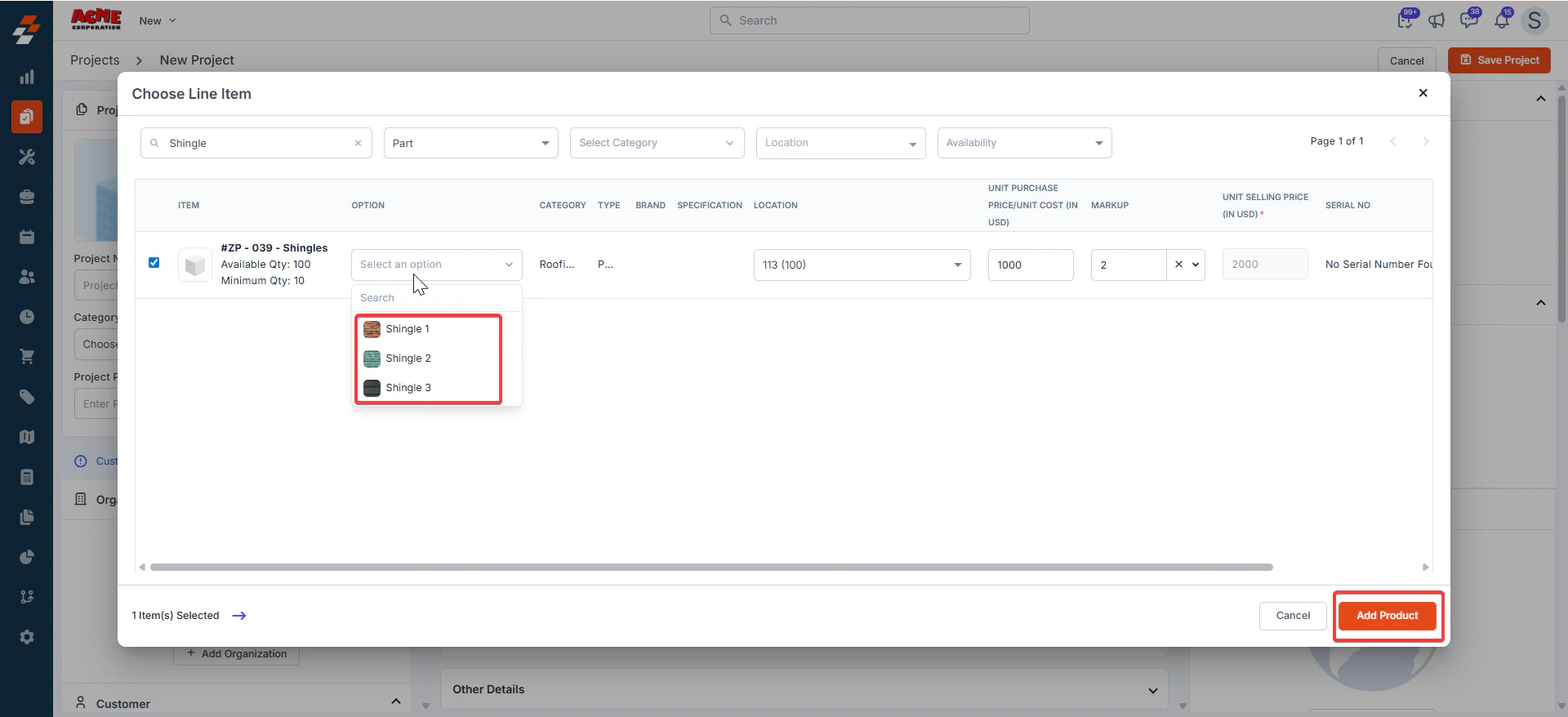Open the workflow branch sidebar icon
Screen dimensions: 1568x717
coord(27,597)
